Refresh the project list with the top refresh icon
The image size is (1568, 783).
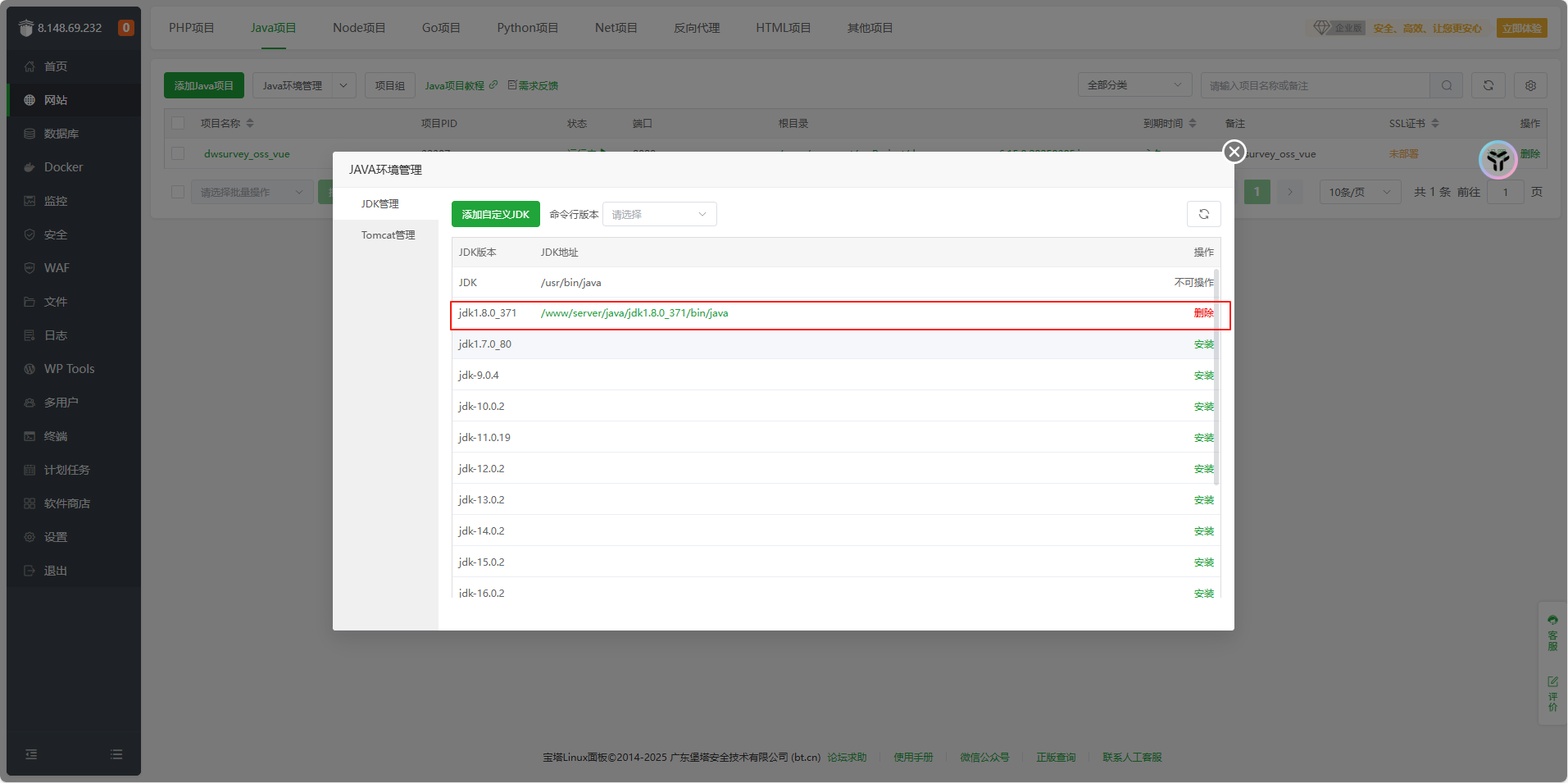(x=1488, y=85)
